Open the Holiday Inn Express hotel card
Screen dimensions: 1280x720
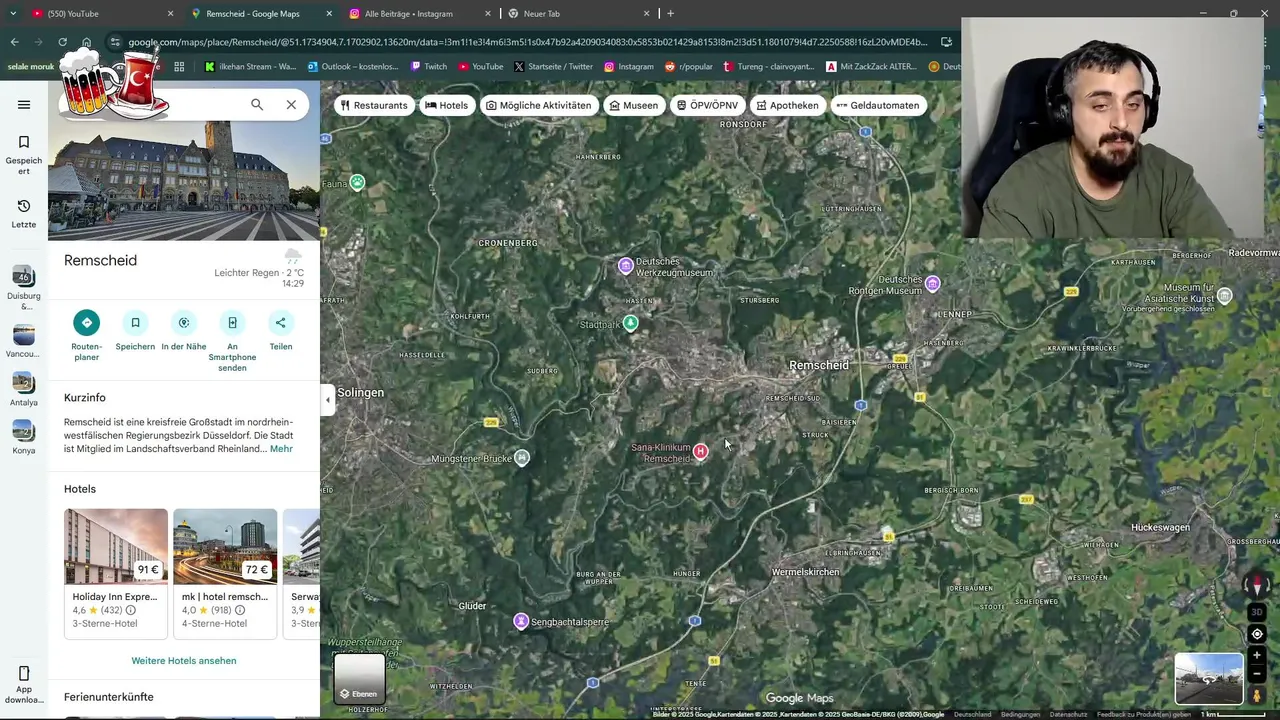[116, 573]
